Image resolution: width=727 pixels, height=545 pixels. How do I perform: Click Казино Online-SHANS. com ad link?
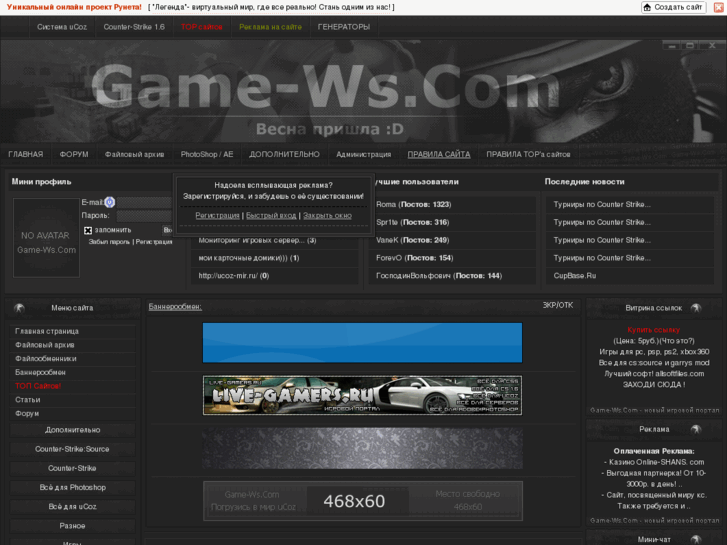[x=654, y=462]
